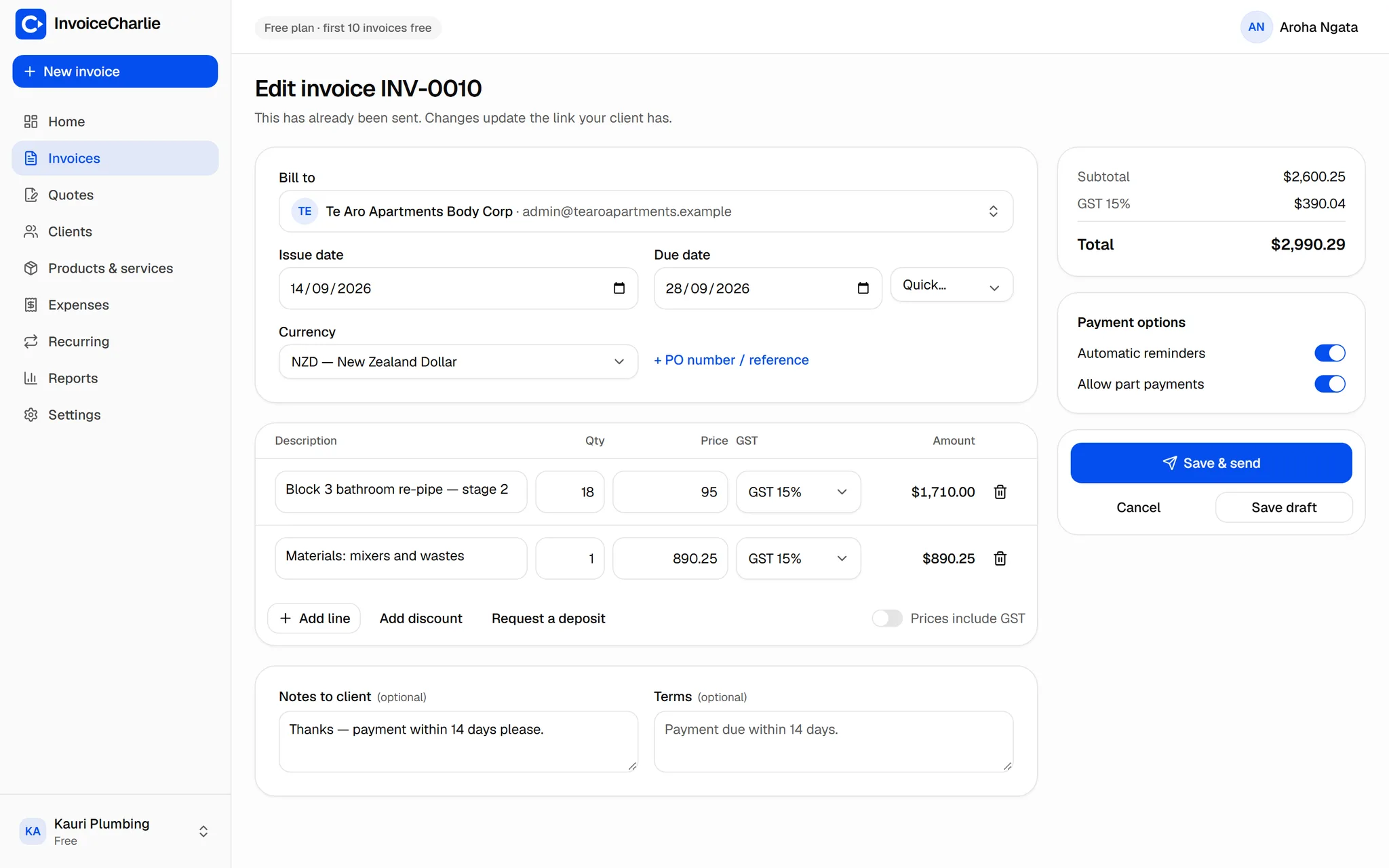This screenshot has width=1389, height=868.
Task: Click Add discount
Action: (420, 618)
